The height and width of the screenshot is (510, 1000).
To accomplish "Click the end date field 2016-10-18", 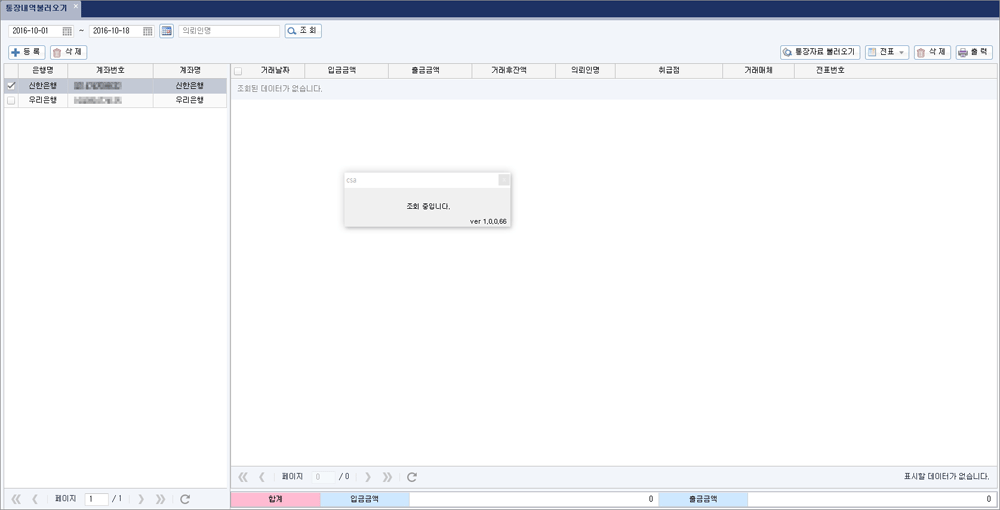I will click(115, 31).
